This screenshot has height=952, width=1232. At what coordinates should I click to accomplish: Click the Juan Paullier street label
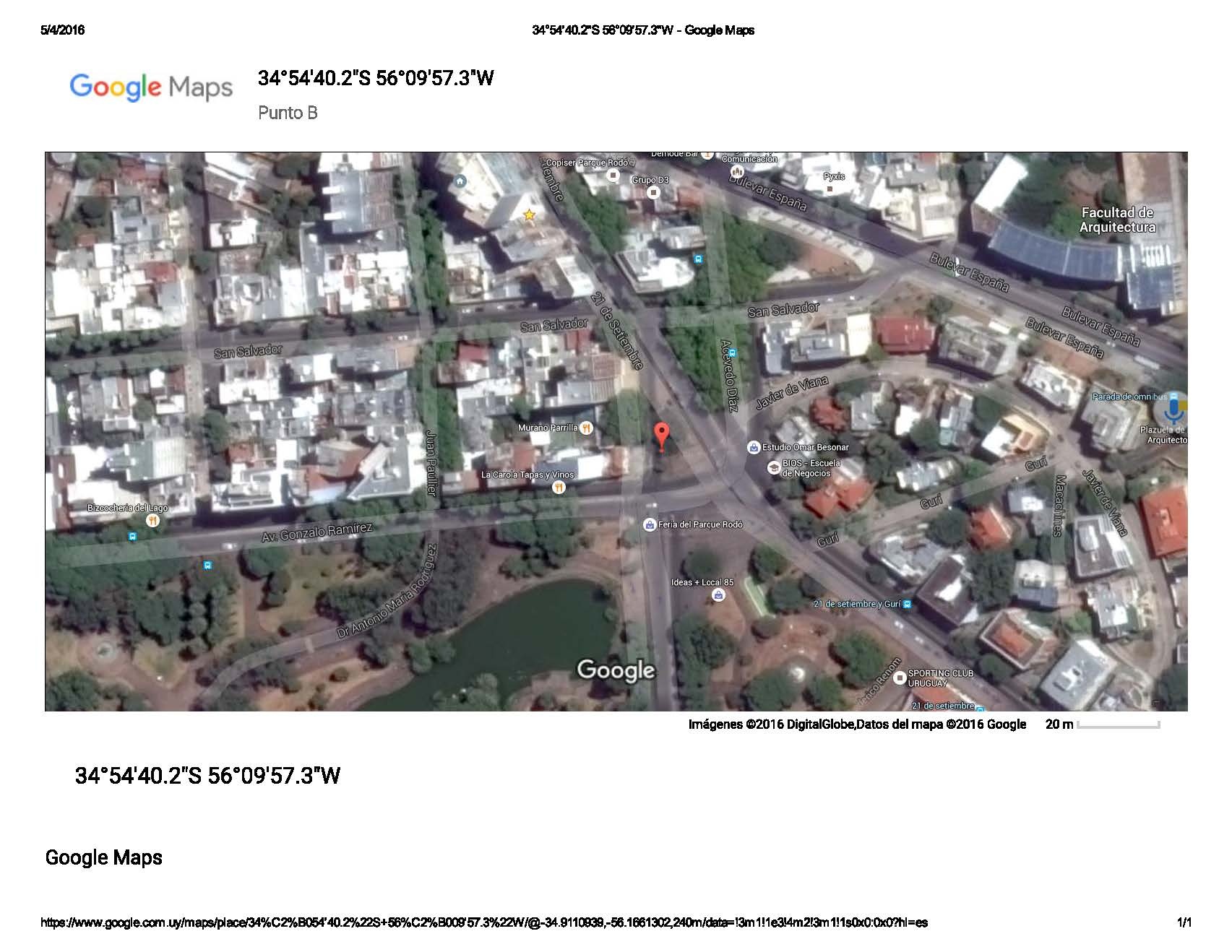(431, 463)
